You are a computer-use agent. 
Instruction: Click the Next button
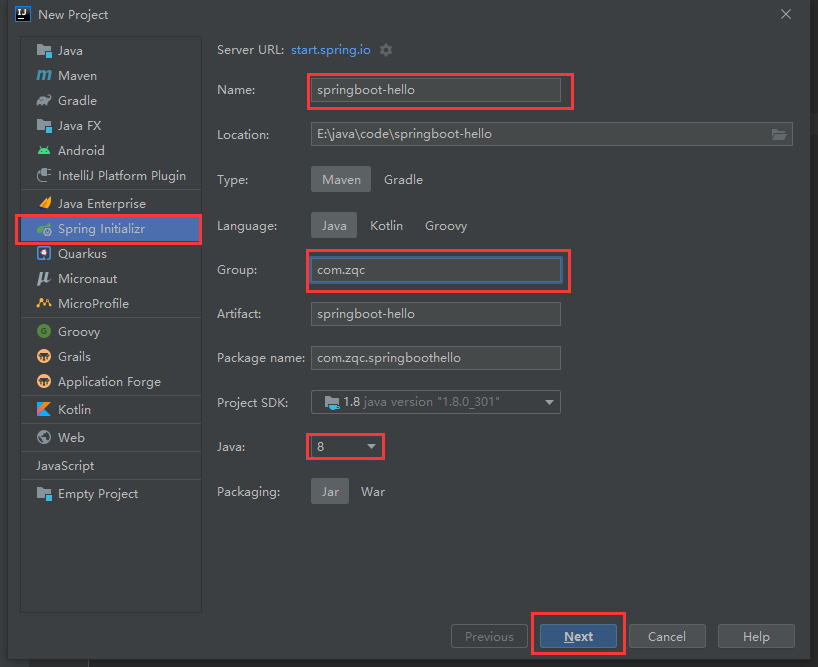click(578, 636)
